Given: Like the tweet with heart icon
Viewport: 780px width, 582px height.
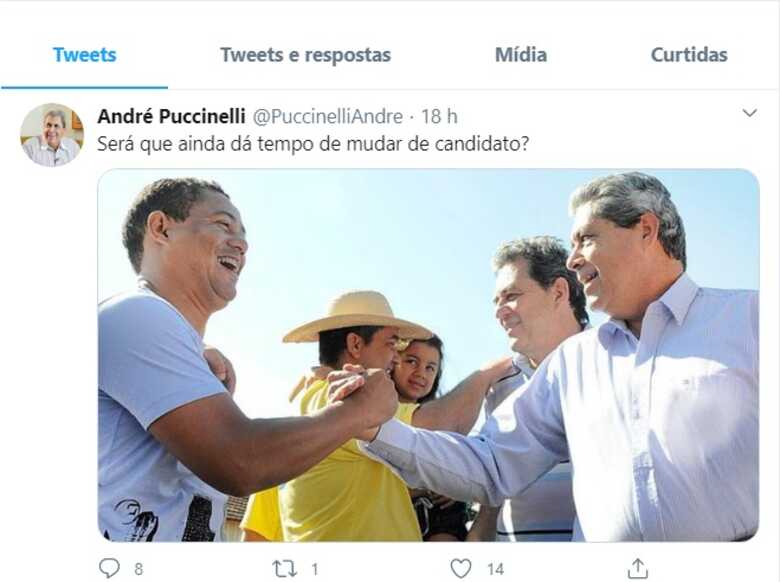Looking at the screenshot, I should tap(461, 568).
